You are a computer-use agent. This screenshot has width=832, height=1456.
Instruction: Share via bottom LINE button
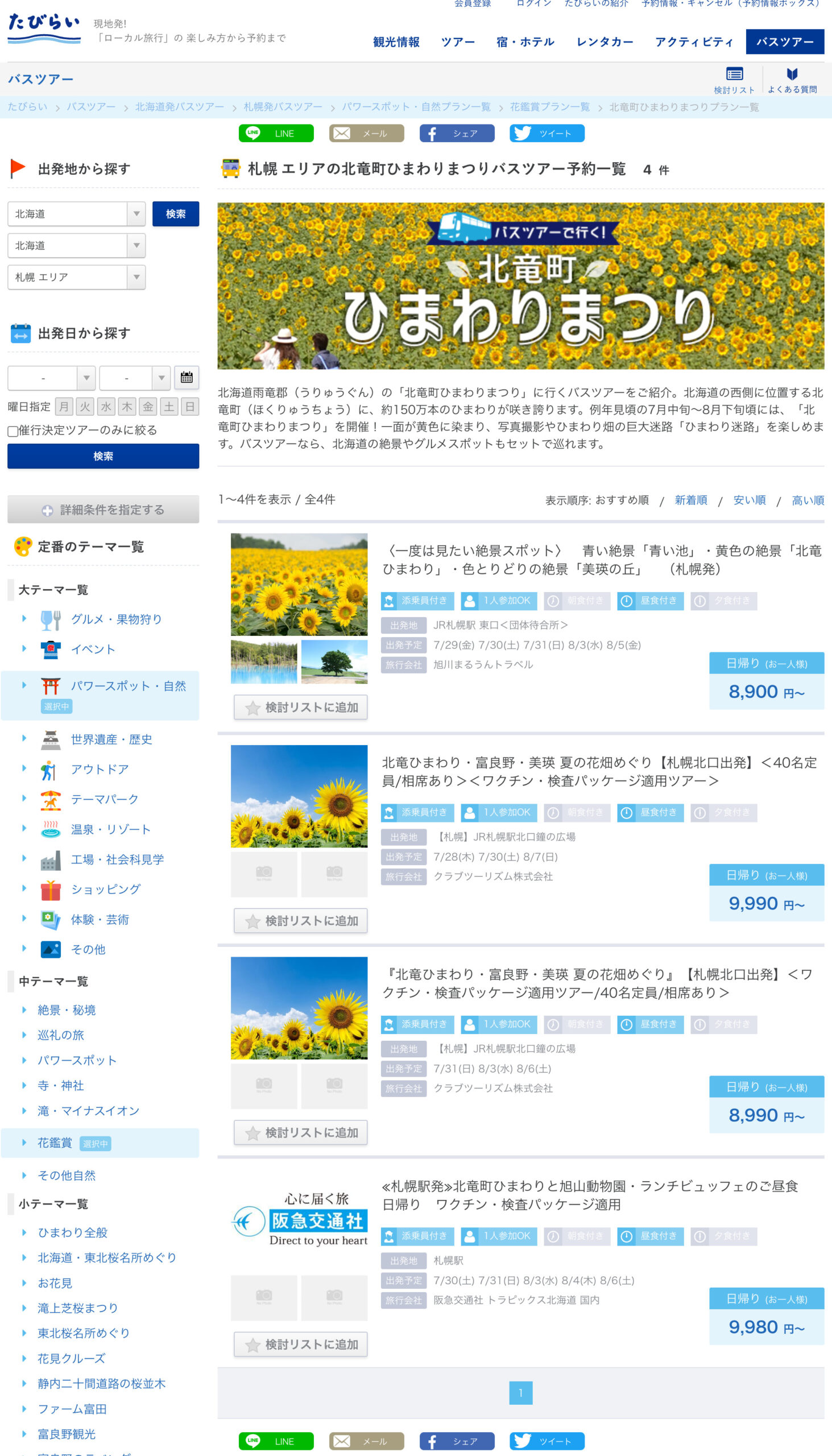[x=276, y=1441]
